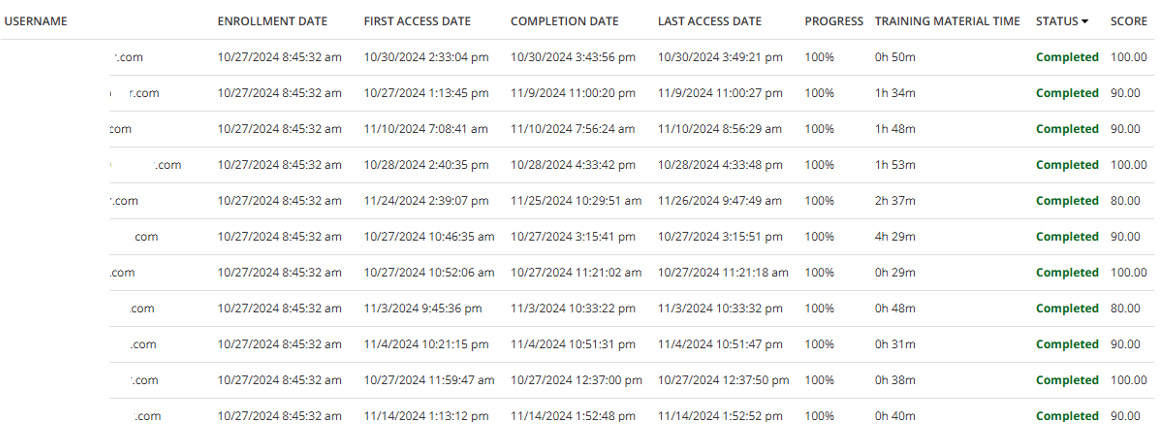Click first access date 10/30/2024 2:33:04 pm
The image size is (1162, 432).
pos(426,57)
